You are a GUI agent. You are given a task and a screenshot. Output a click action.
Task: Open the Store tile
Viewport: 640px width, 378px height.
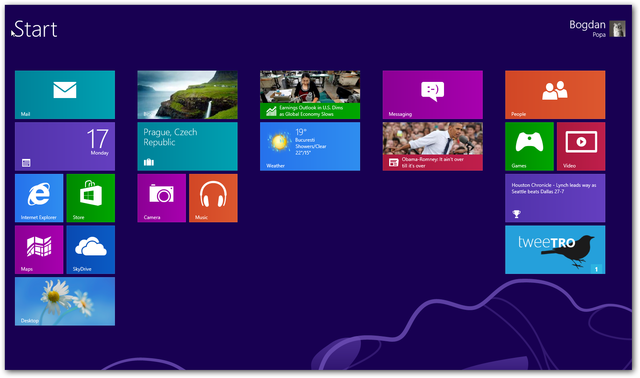(91, 198)
